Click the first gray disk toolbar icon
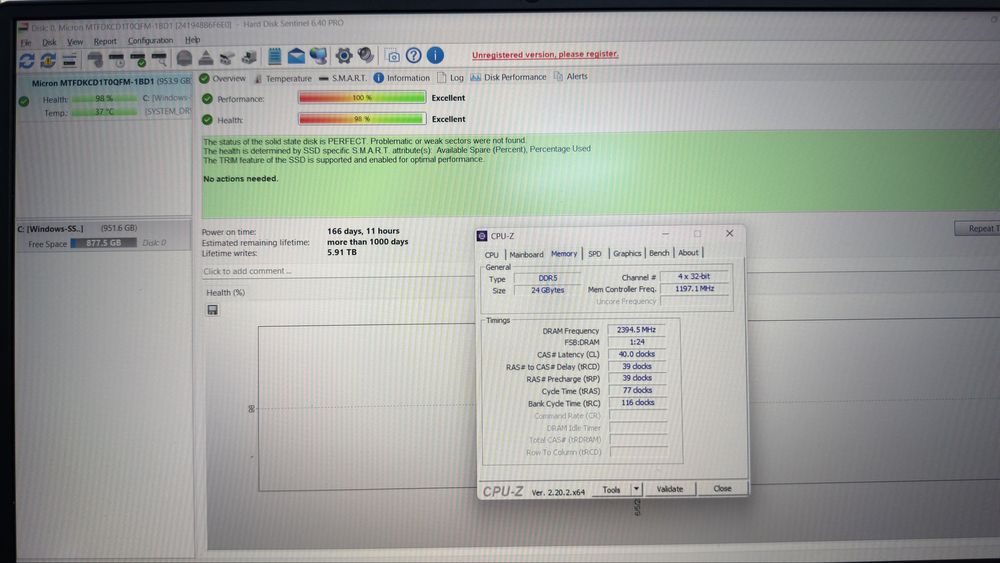The width and height of the screenshot is (1000, 563). tap(95, 60)
